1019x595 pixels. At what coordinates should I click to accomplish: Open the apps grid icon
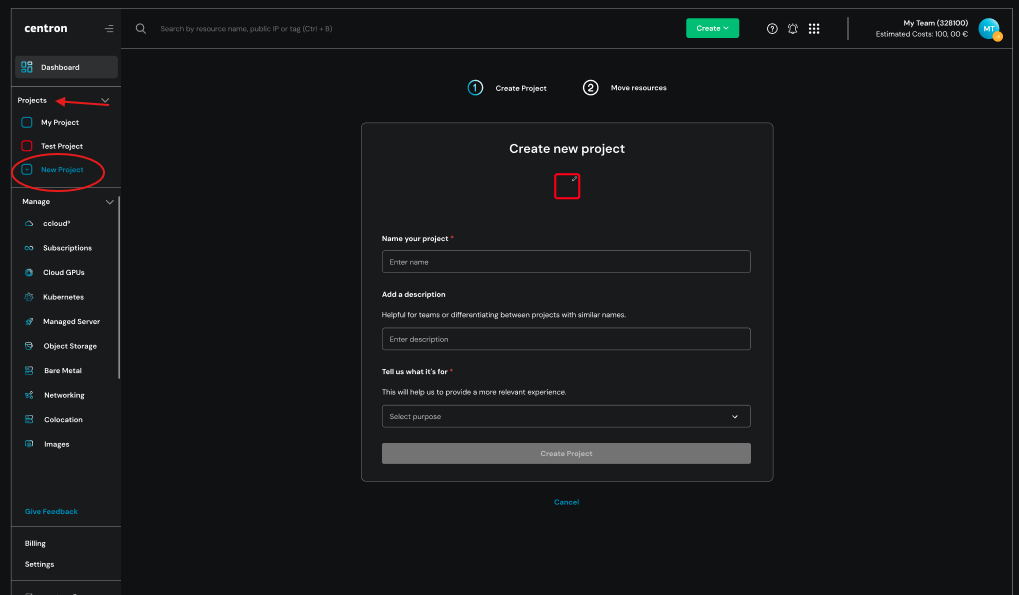pyautogui.click(x=814, y=29)
